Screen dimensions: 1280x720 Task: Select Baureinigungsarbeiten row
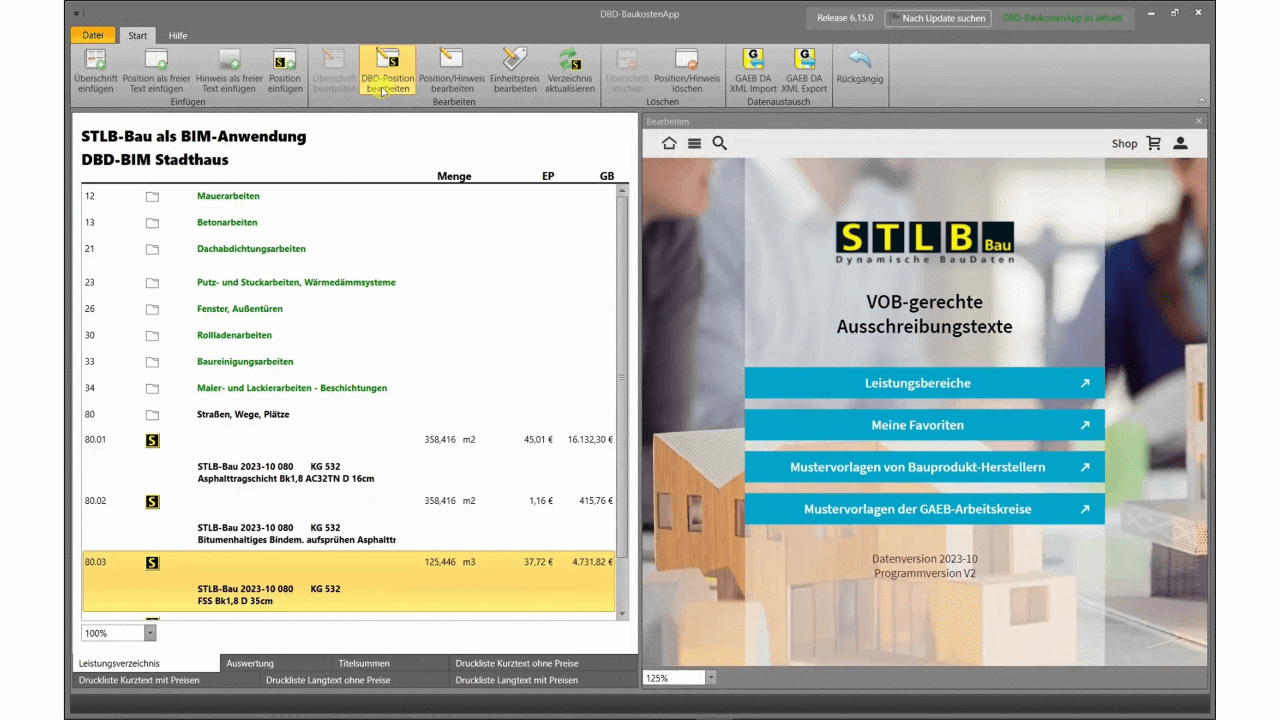click(x=349, y=361)
